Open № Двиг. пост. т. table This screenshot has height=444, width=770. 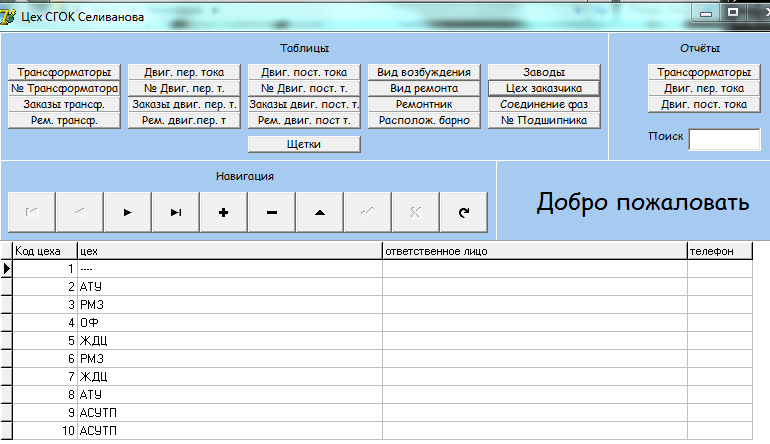click(x=304, y=88)
